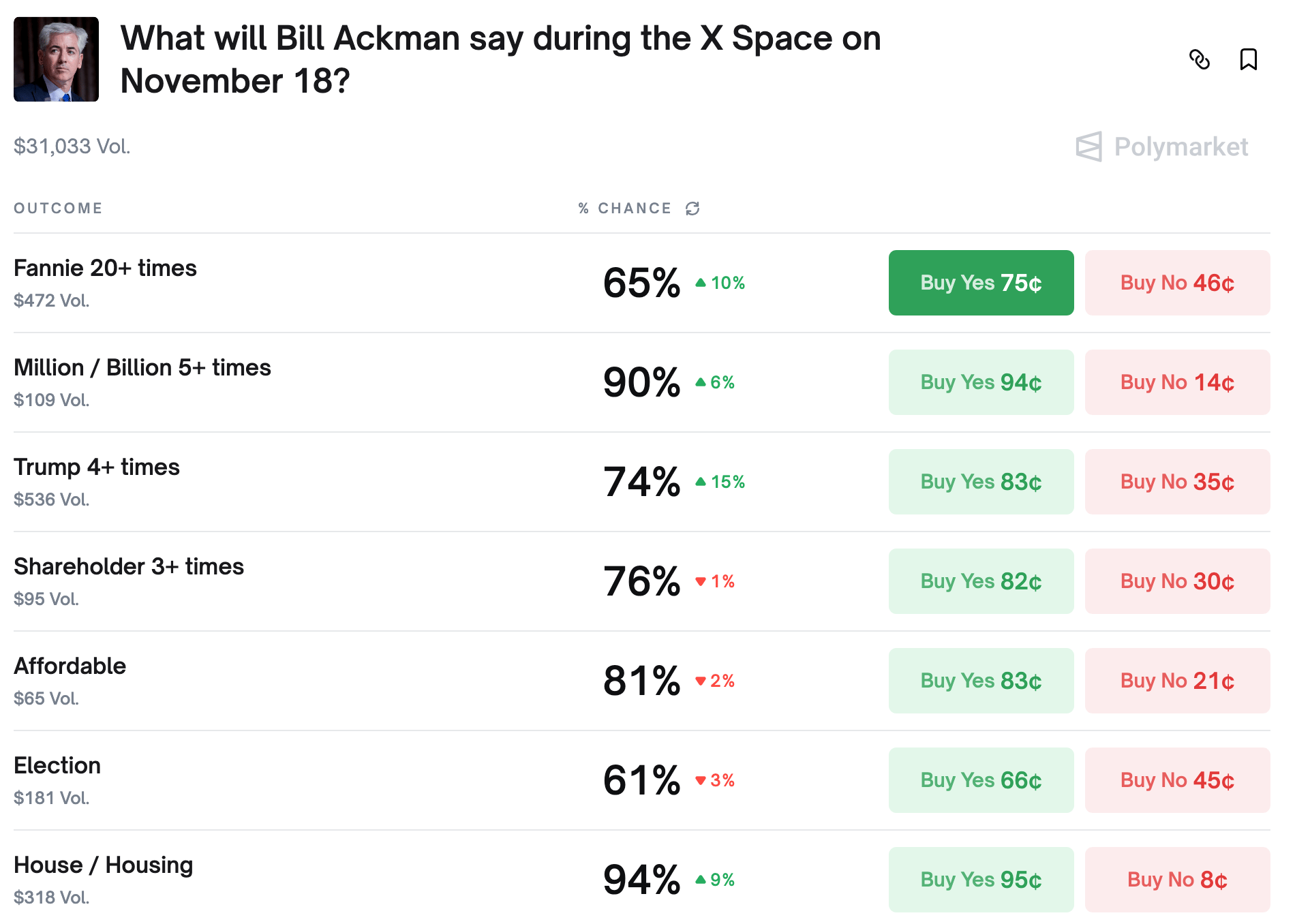Buy Yes at 94¢ for Million / Billion
Viewport: 1295px width, 924px height.
coord(981,382)
